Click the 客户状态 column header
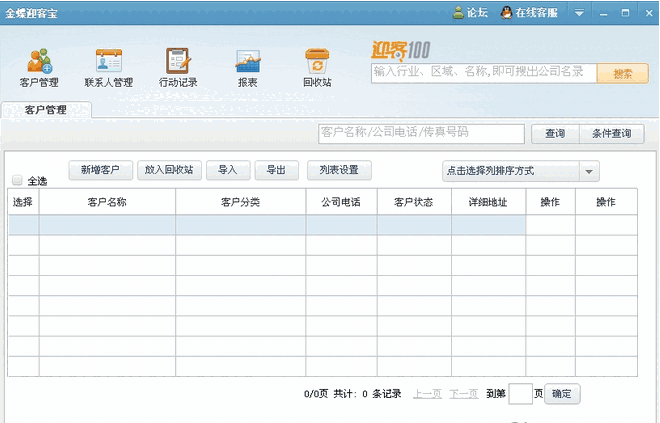Screen dimensions: 660x423 click(x=414, y=202)
